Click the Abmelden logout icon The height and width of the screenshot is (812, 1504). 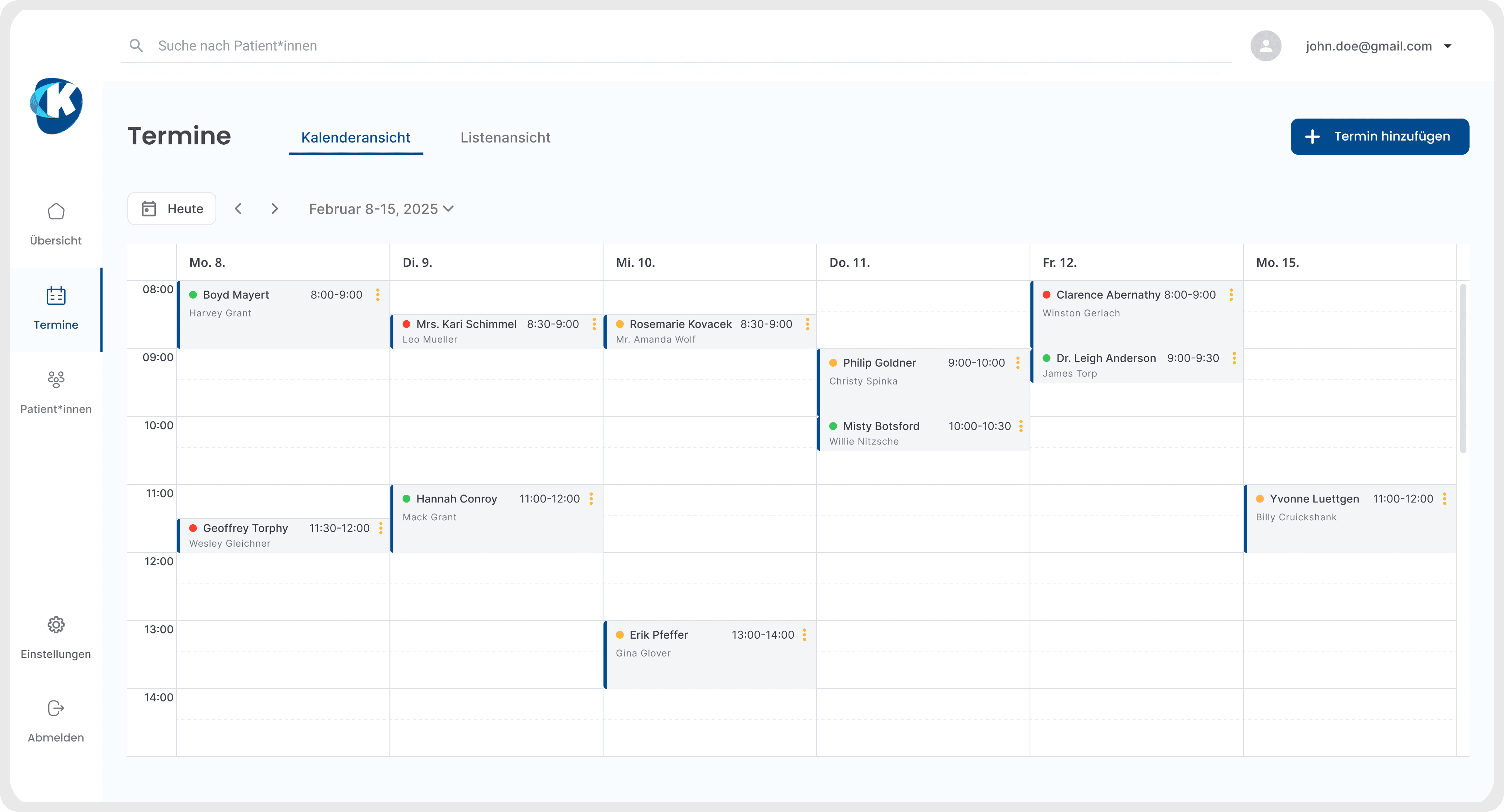[56, 708]
